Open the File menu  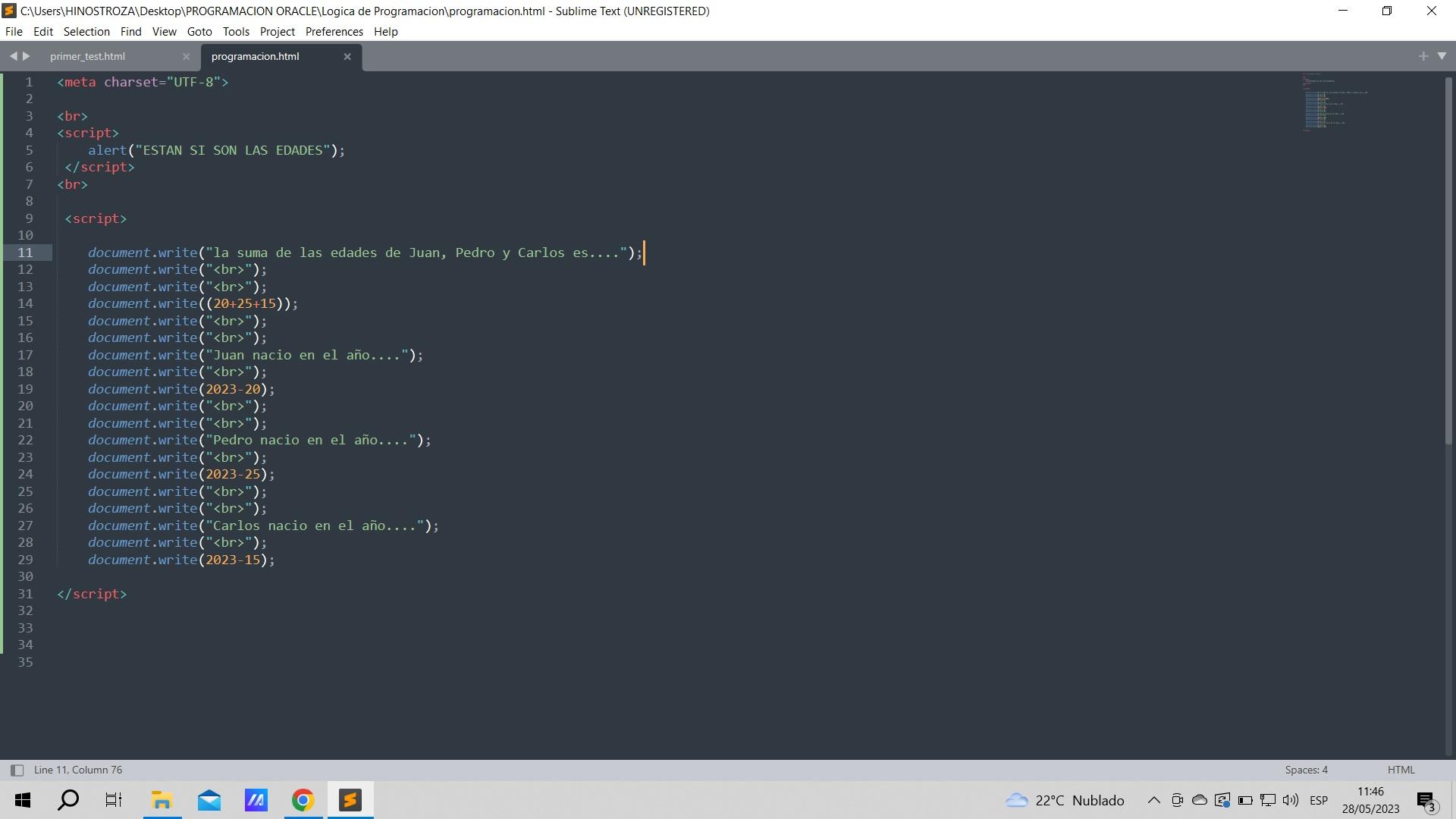[x=14, y=32]
